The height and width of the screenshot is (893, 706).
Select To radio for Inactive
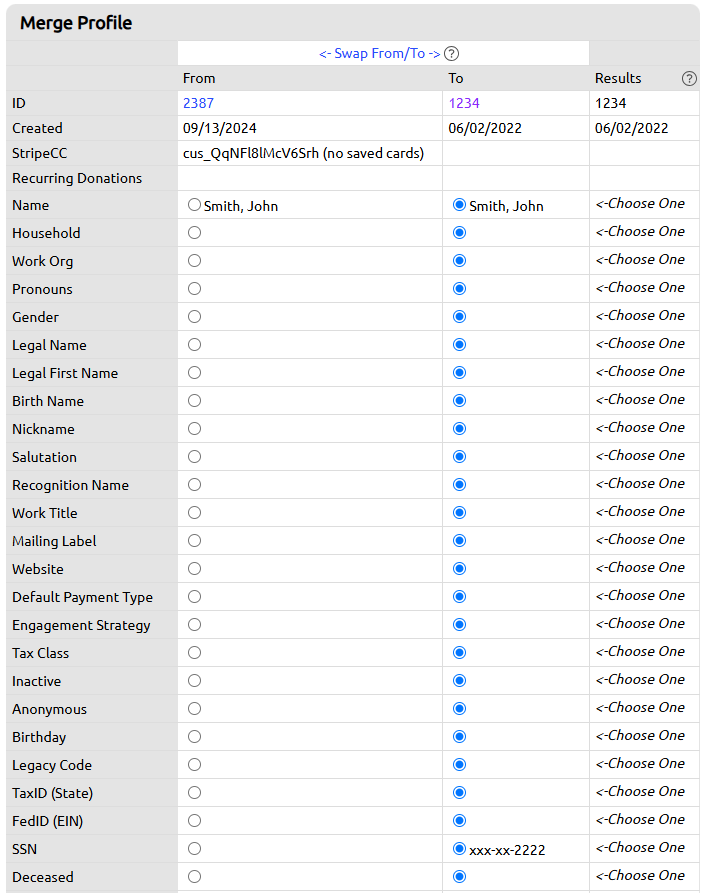pyautogui.click(x=459, y=681)
